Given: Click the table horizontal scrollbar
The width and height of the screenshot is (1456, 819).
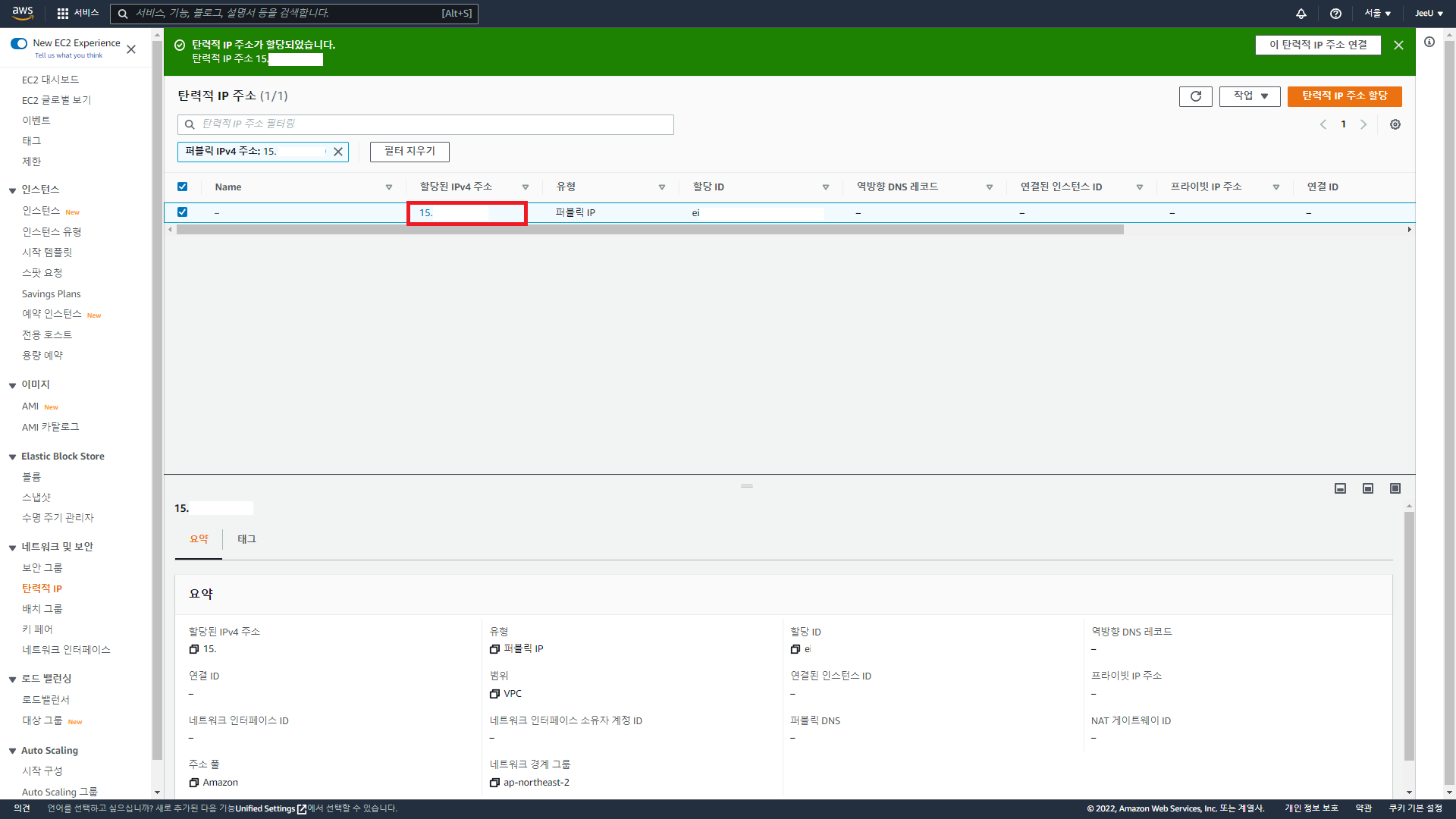Looking at the screenshot, I should pos(649,230).
